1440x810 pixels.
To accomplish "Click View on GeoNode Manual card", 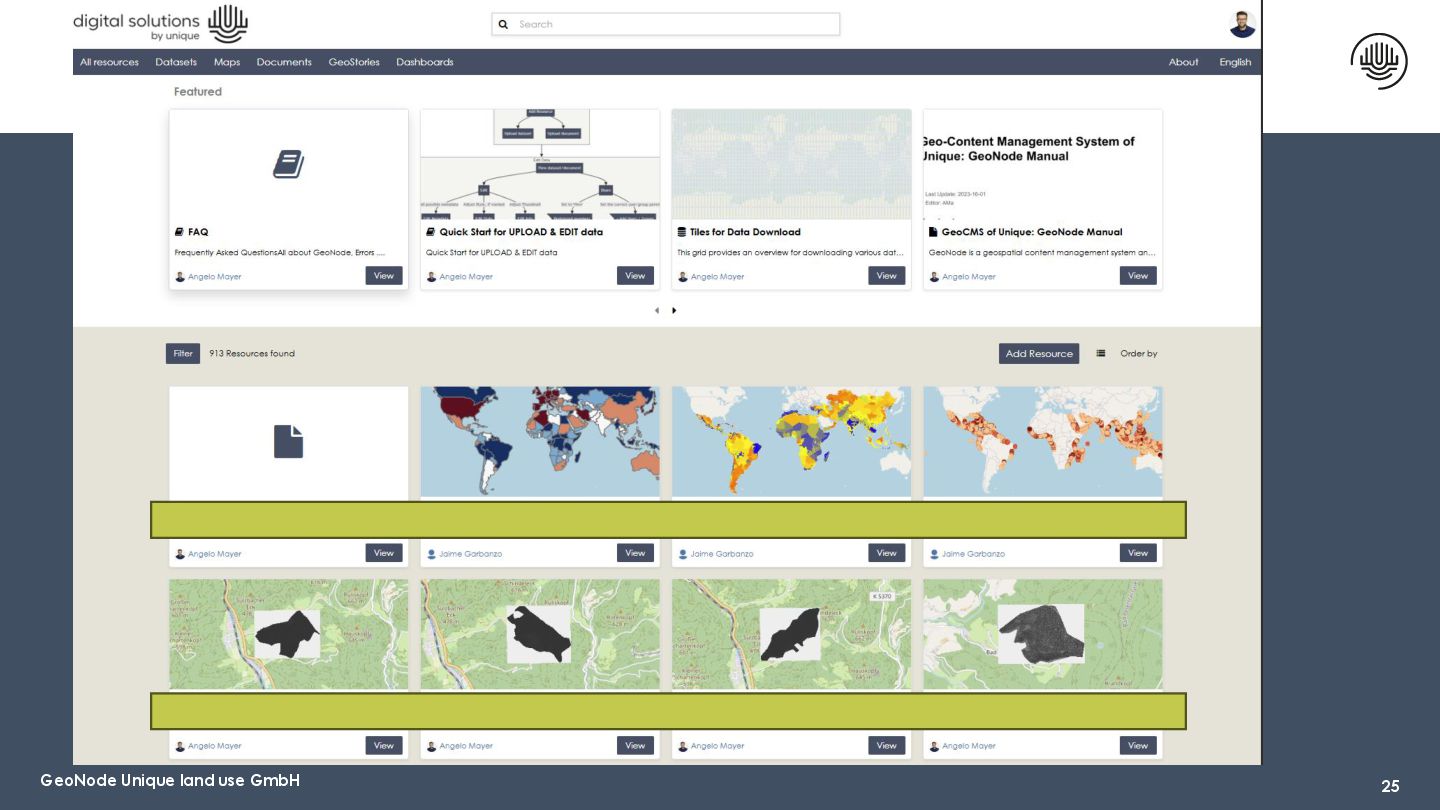I will click(1138, 276).
